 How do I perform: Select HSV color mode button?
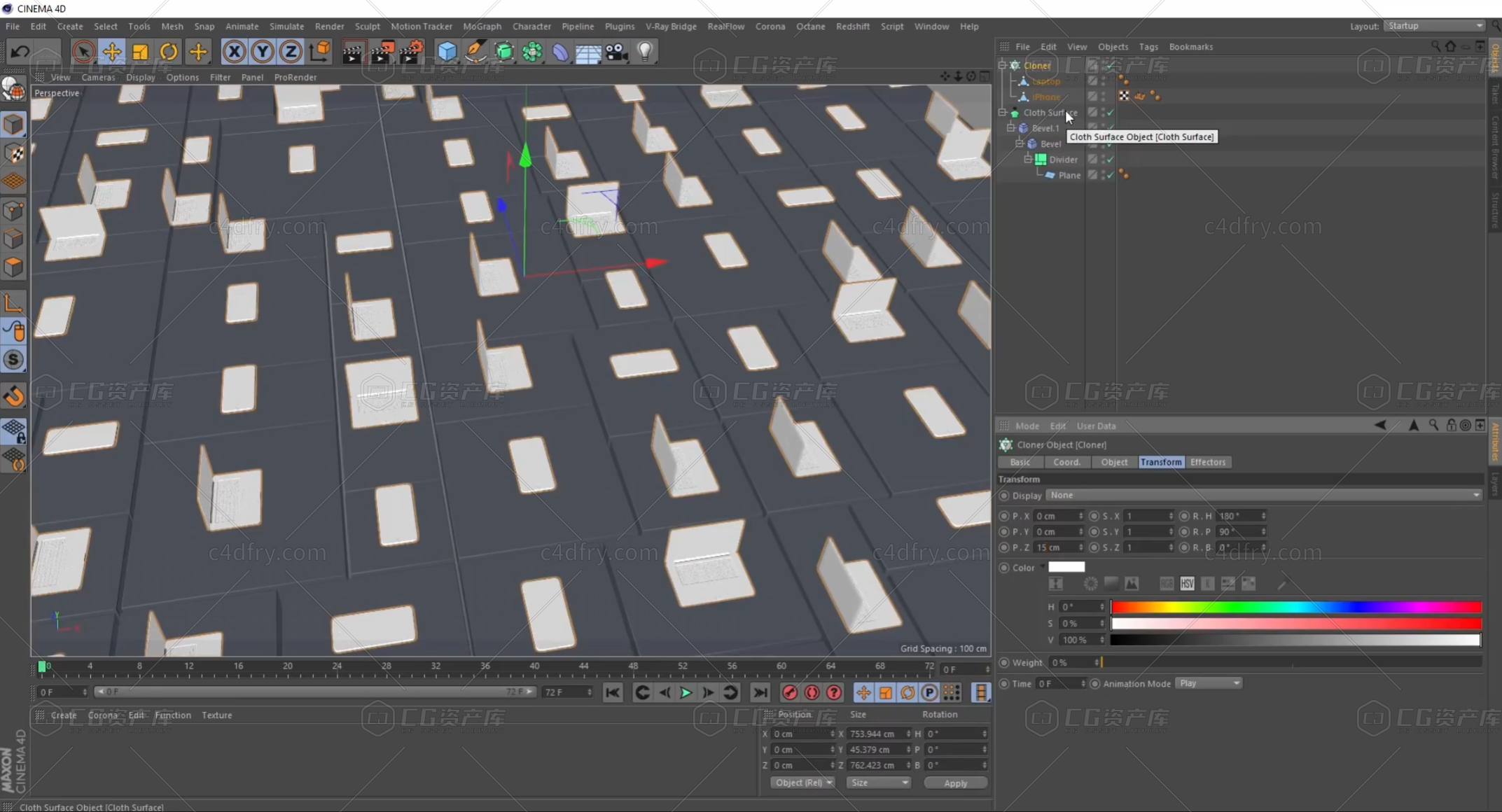click(x=1187, y=583)
